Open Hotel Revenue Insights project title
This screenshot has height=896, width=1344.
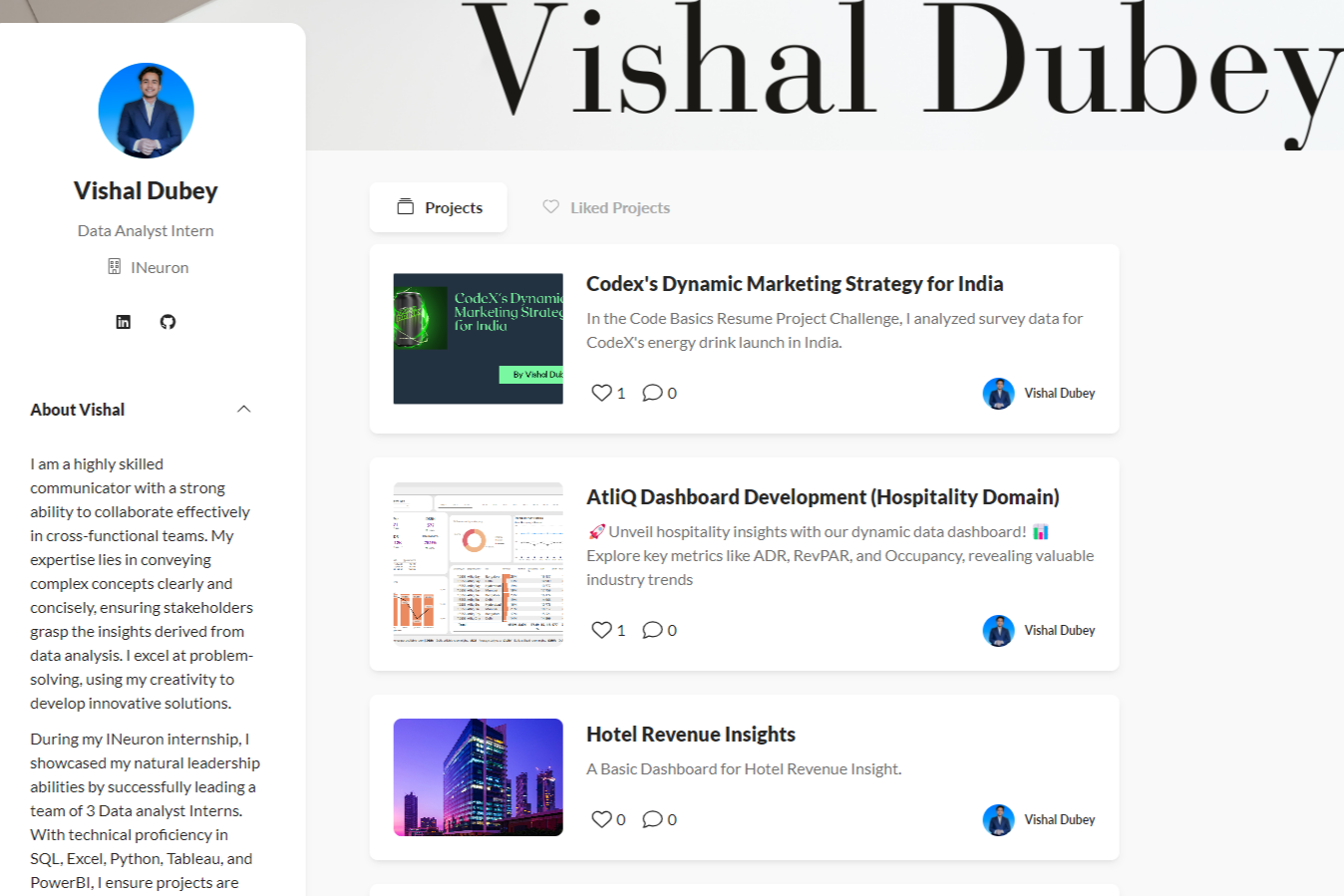691,735
